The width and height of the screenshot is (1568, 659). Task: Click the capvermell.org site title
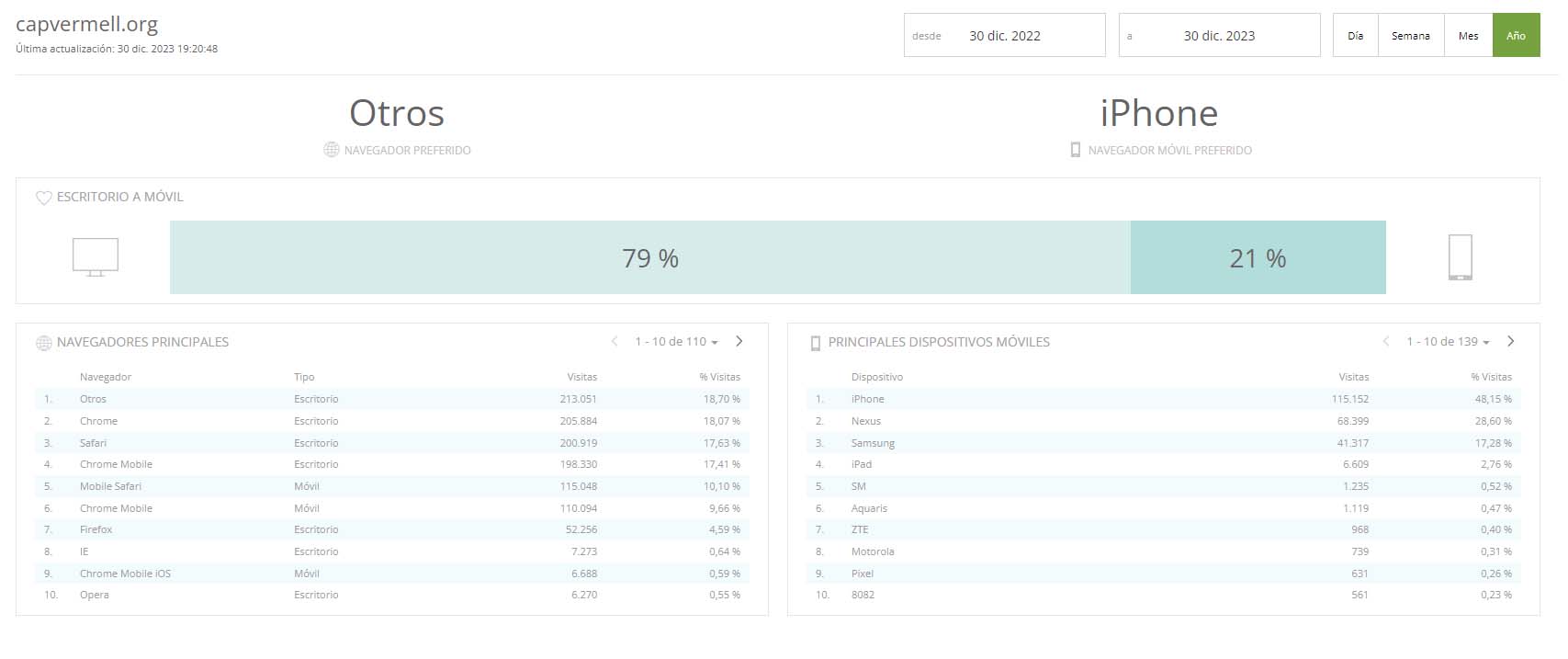(87, 25)
